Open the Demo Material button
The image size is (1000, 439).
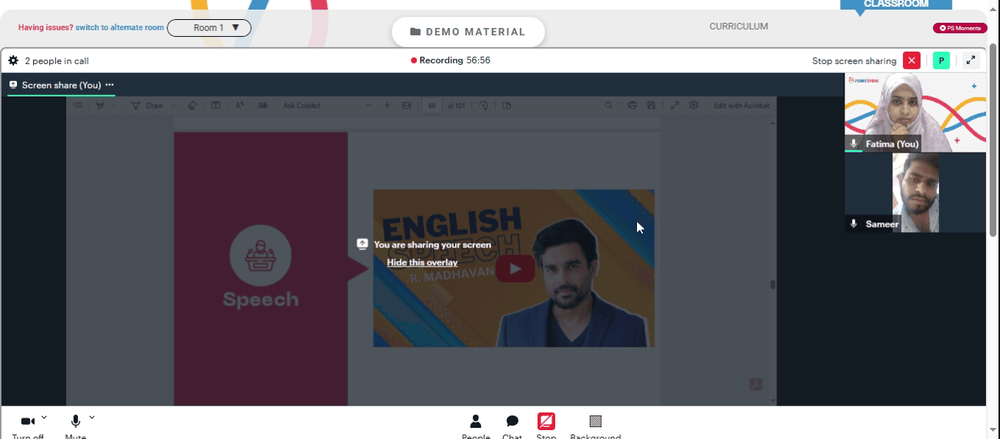point(468,32)
